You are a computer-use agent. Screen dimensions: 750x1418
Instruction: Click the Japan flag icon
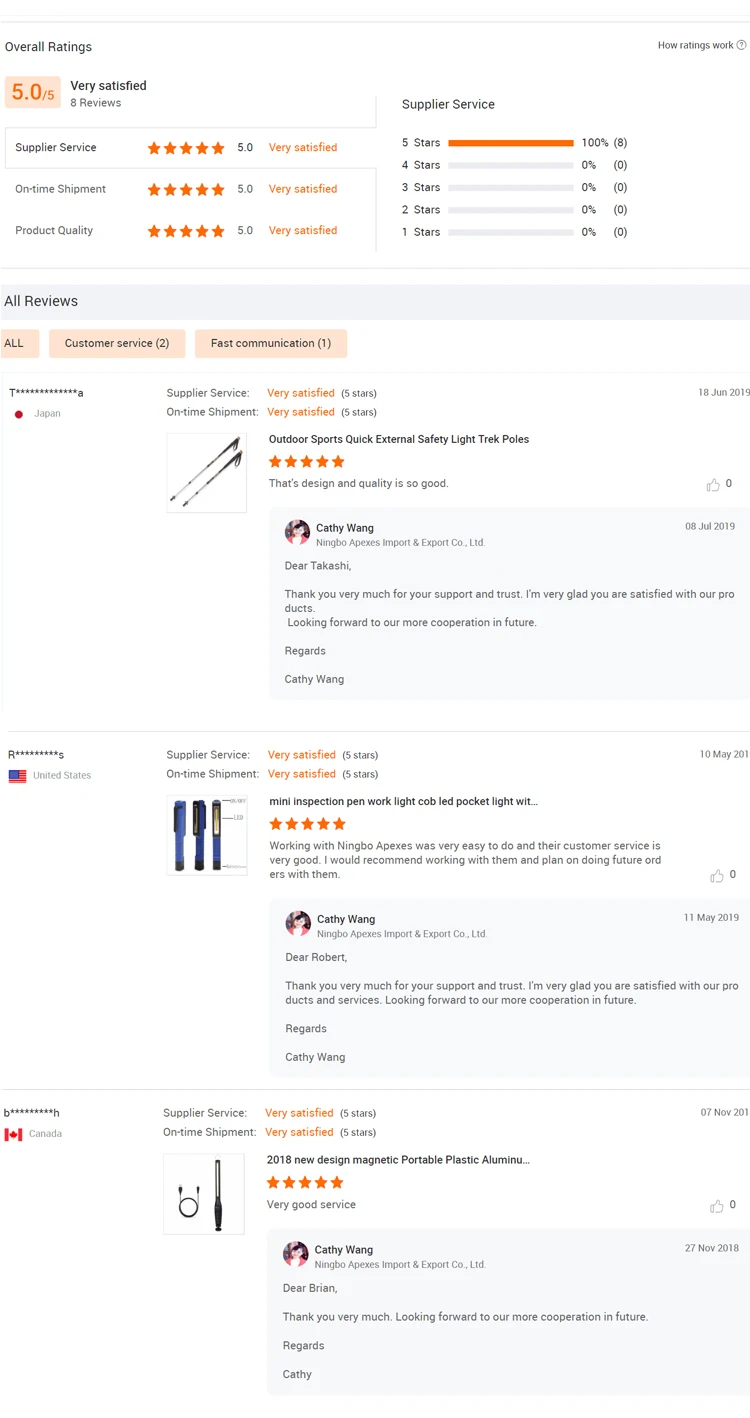pos(19,414)
